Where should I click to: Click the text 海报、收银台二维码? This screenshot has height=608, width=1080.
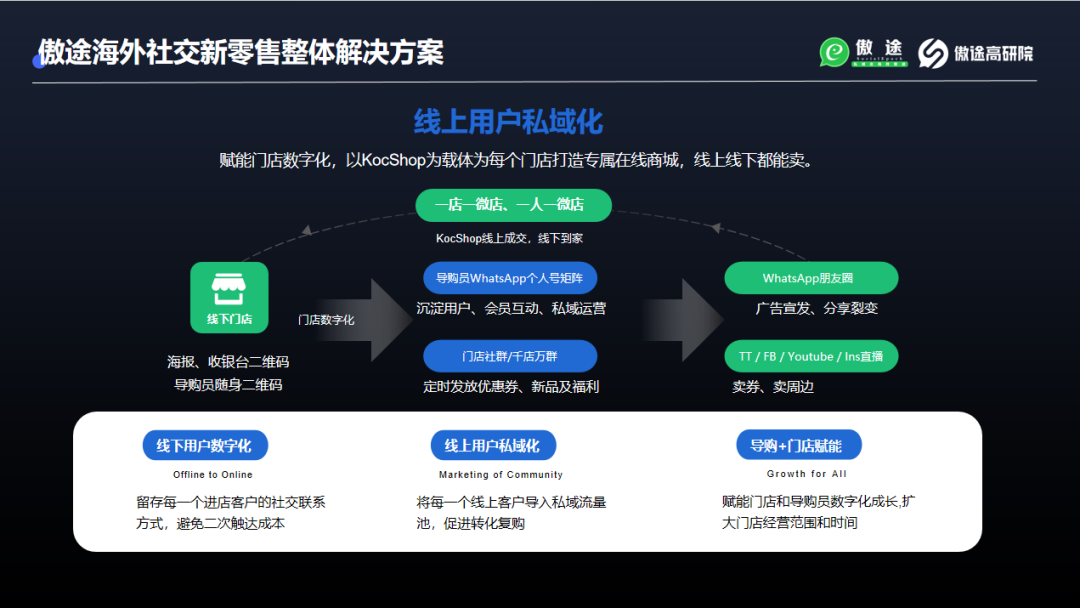coord(228,361)
